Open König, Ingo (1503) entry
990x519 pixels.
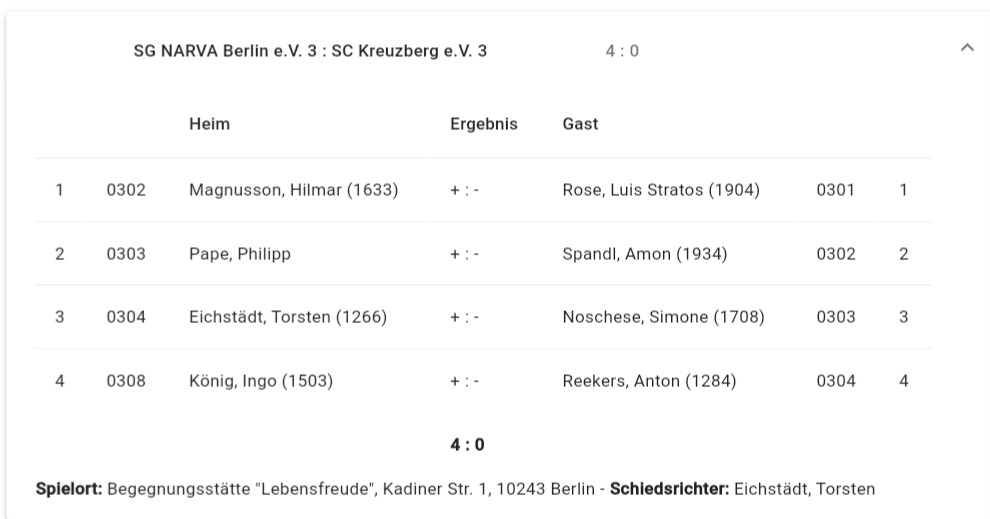click(x=260, y=381)
